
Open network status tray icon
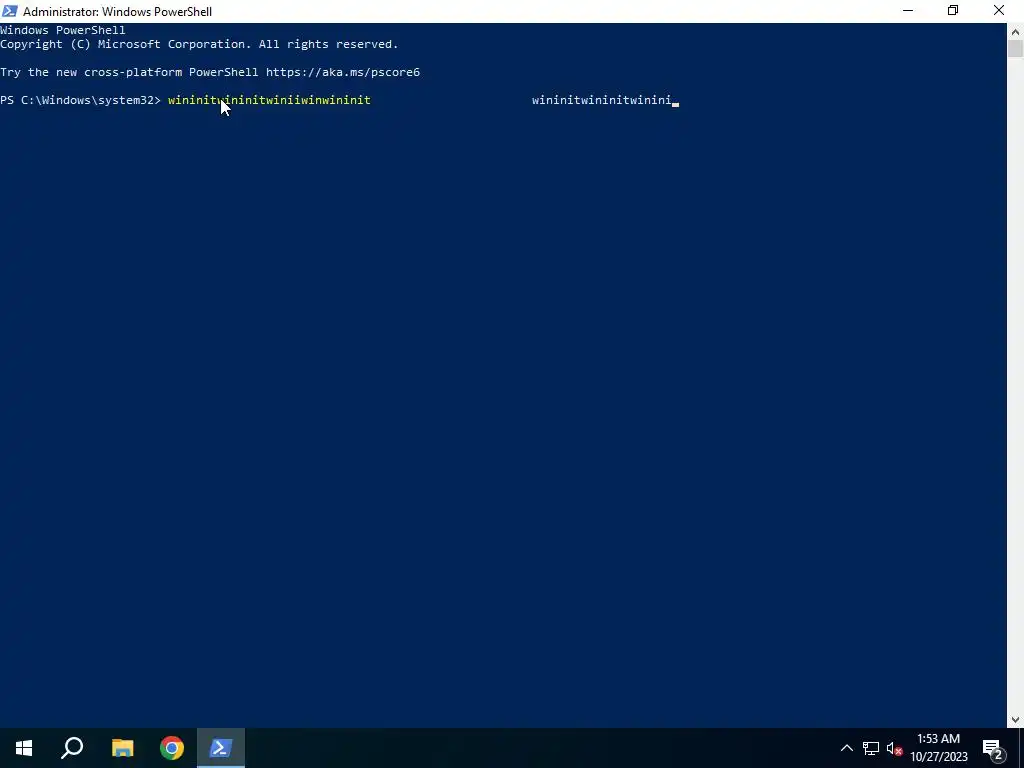871,748
